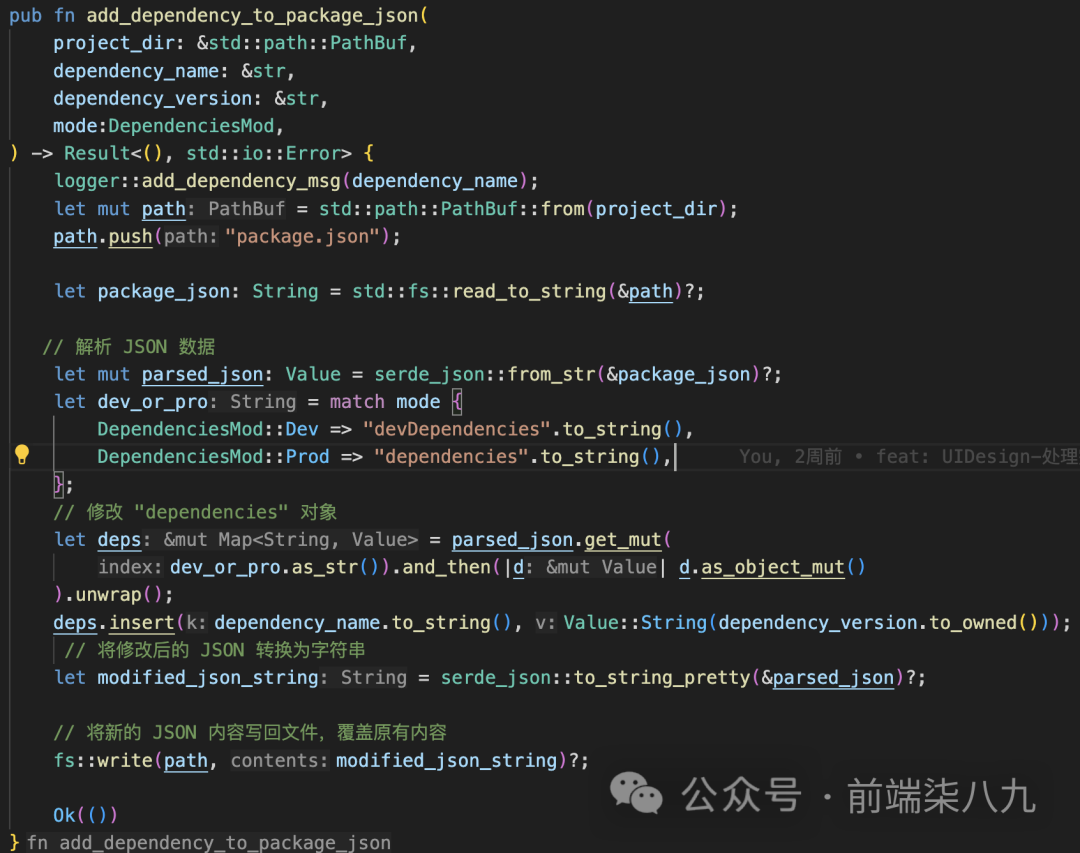Click "dev_or_pro" in its let declaration
Screen dimensions: 1080x853
[152, 402]
